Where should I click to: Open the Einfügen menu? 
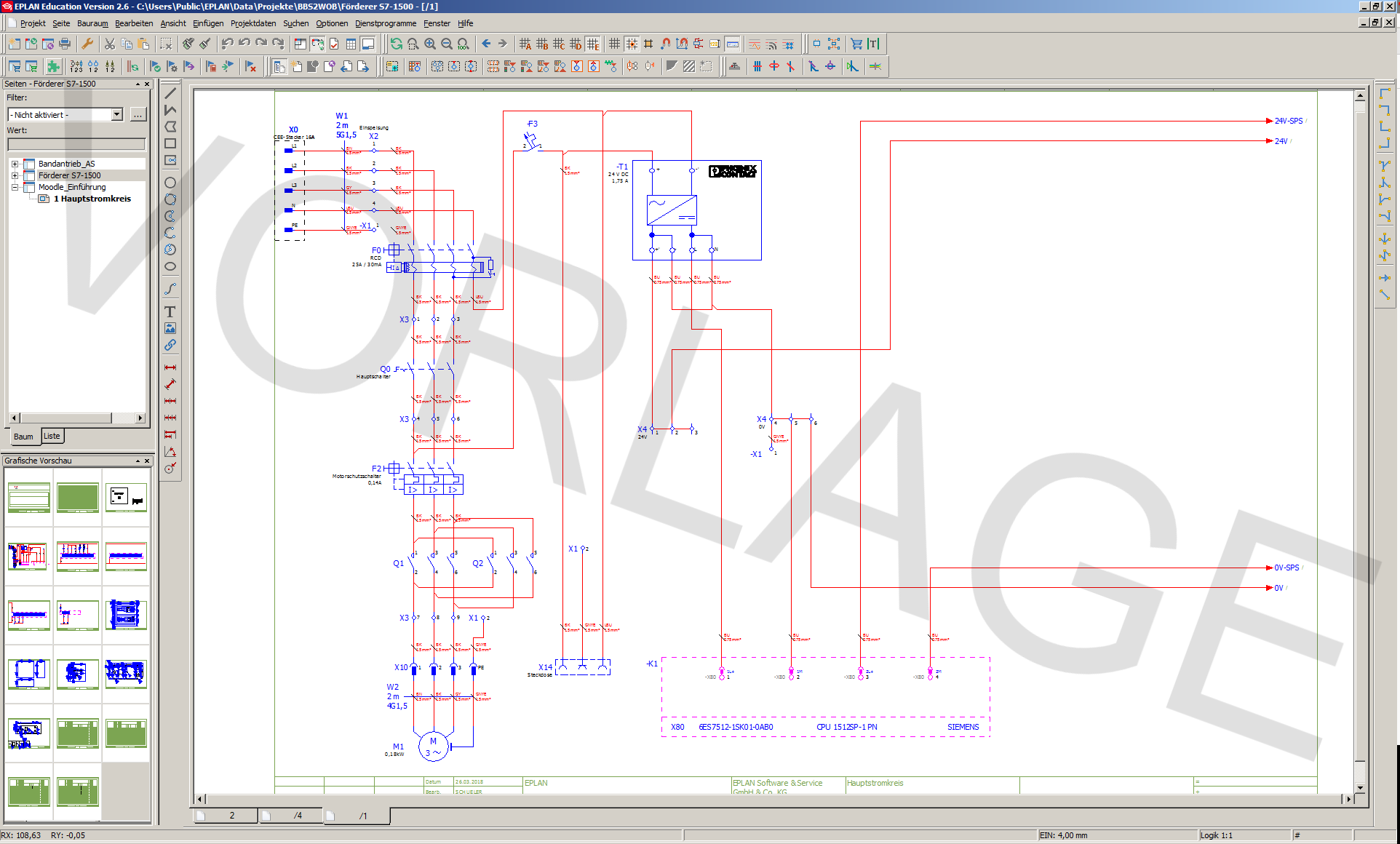[x=208, y=23]
